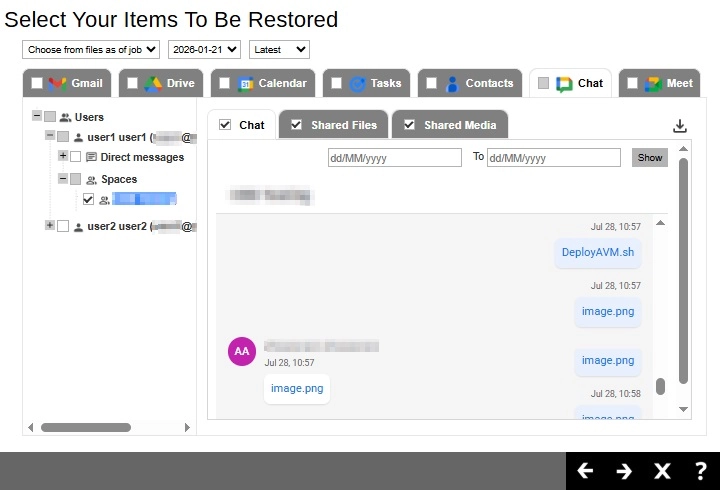Open help with the question mark icon
720x490 pixels.
click(700, 471)
